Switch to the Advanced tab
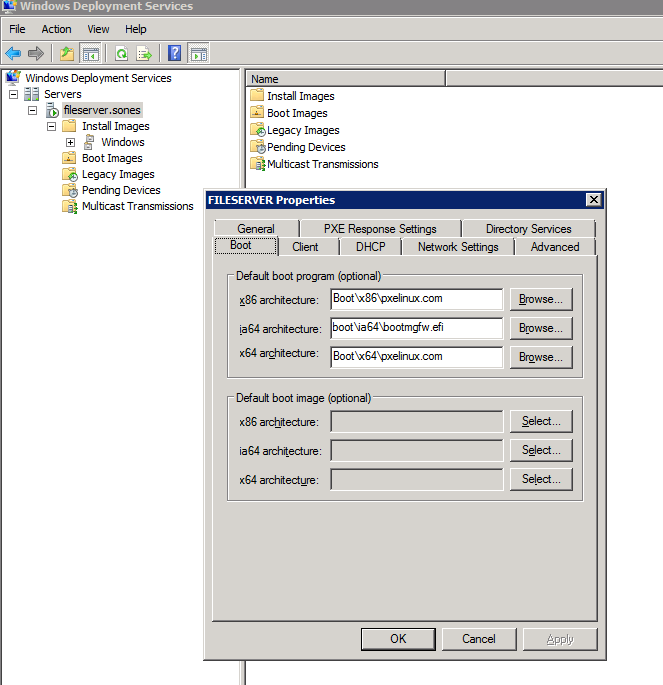The width and height of the screenshot is (663, 685). [x=555, y=247]
